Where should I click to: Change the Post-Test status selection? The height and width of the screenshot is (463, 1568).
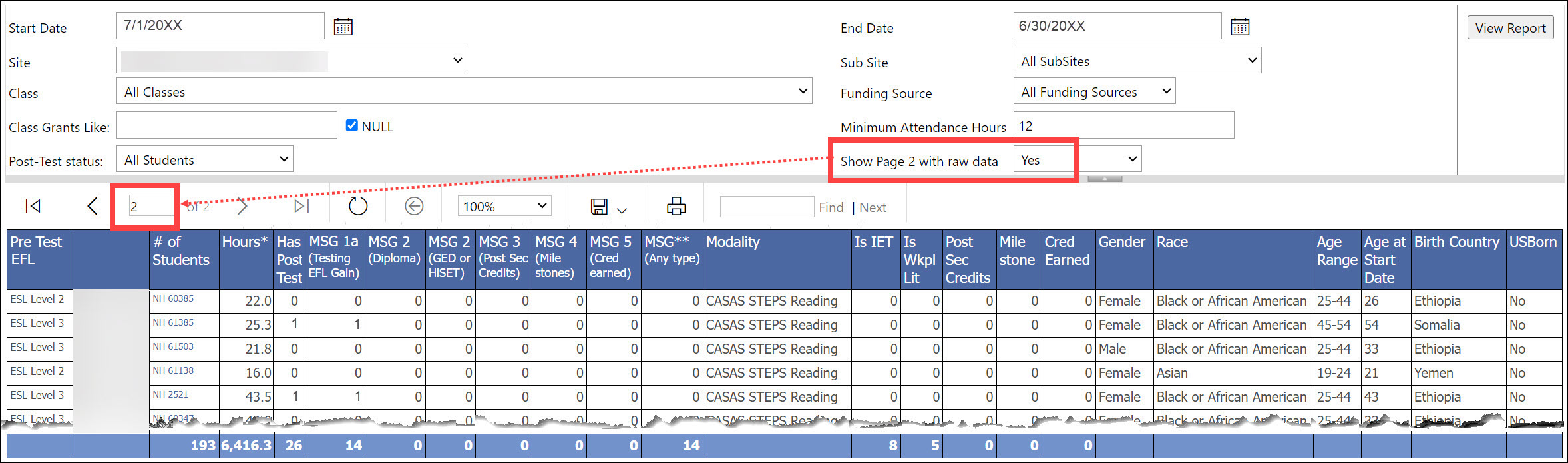(205, 159)
